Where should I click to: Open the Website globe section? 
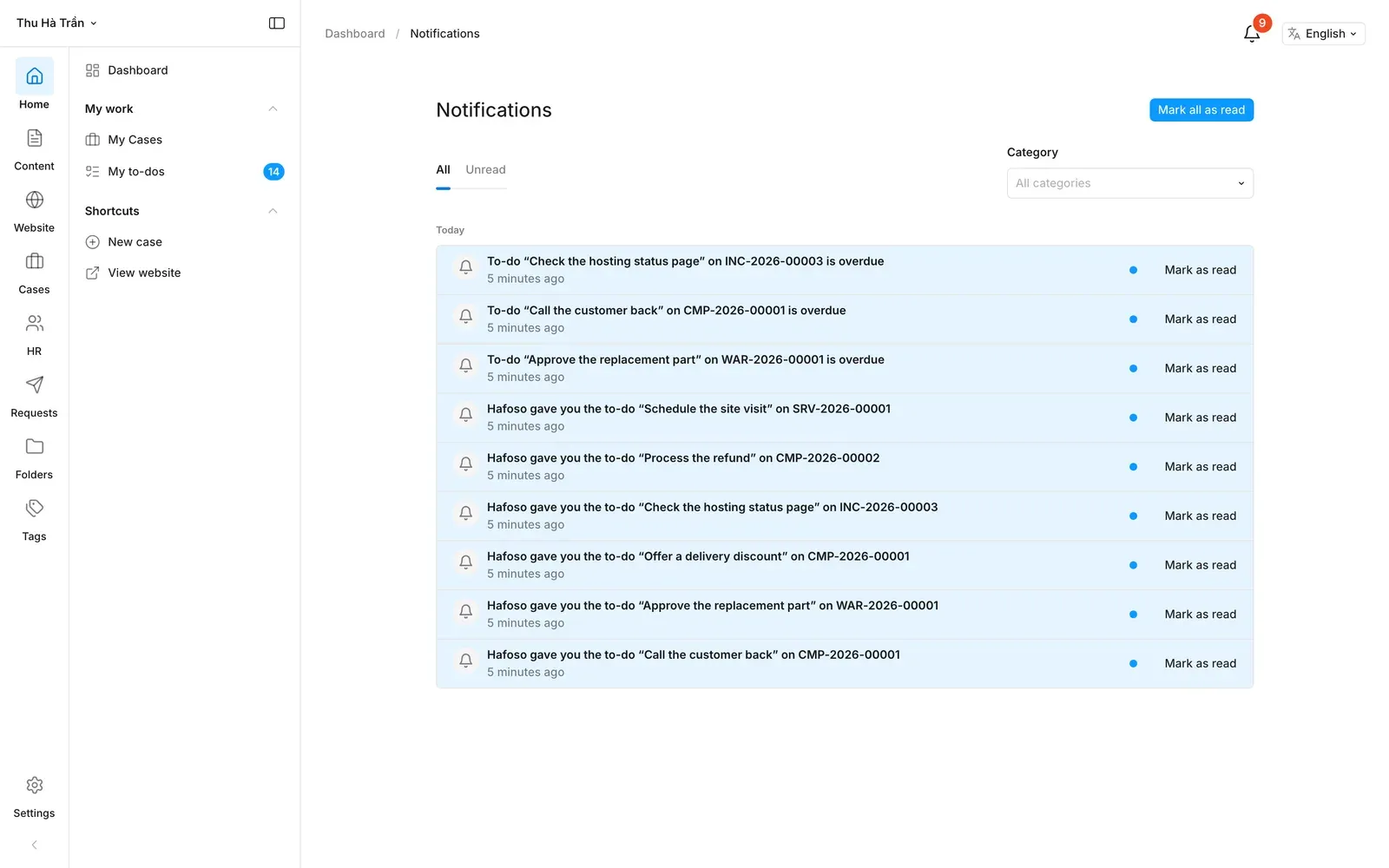tap(35, 212)
